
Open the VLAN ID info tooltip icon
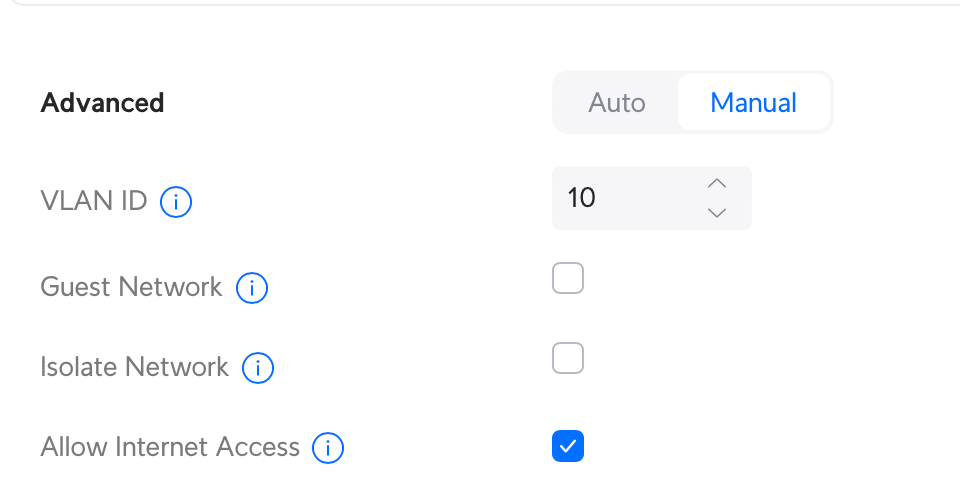tap(176, 201)
